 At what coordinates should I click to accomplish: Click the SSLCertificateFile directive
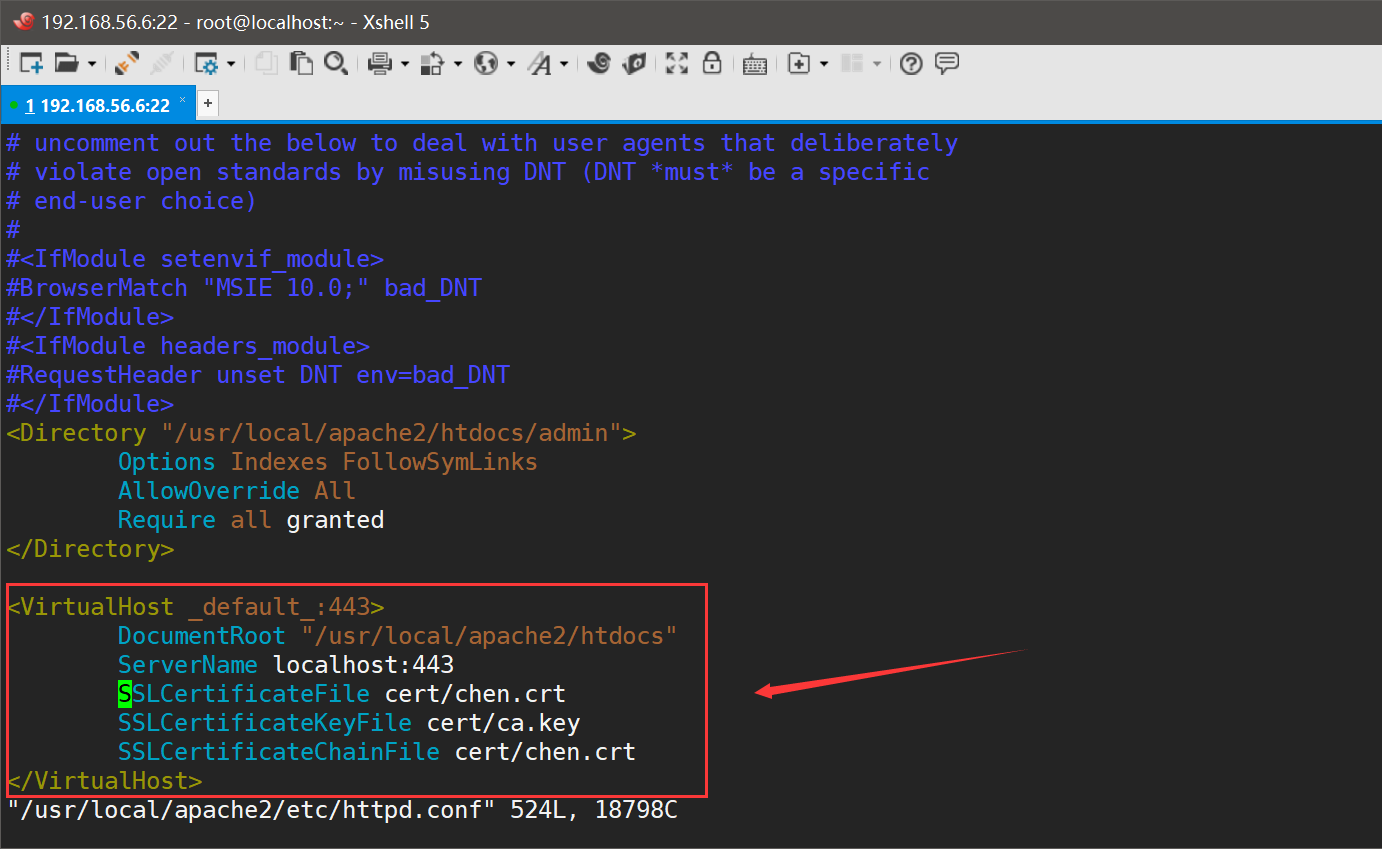coord(244,693)
